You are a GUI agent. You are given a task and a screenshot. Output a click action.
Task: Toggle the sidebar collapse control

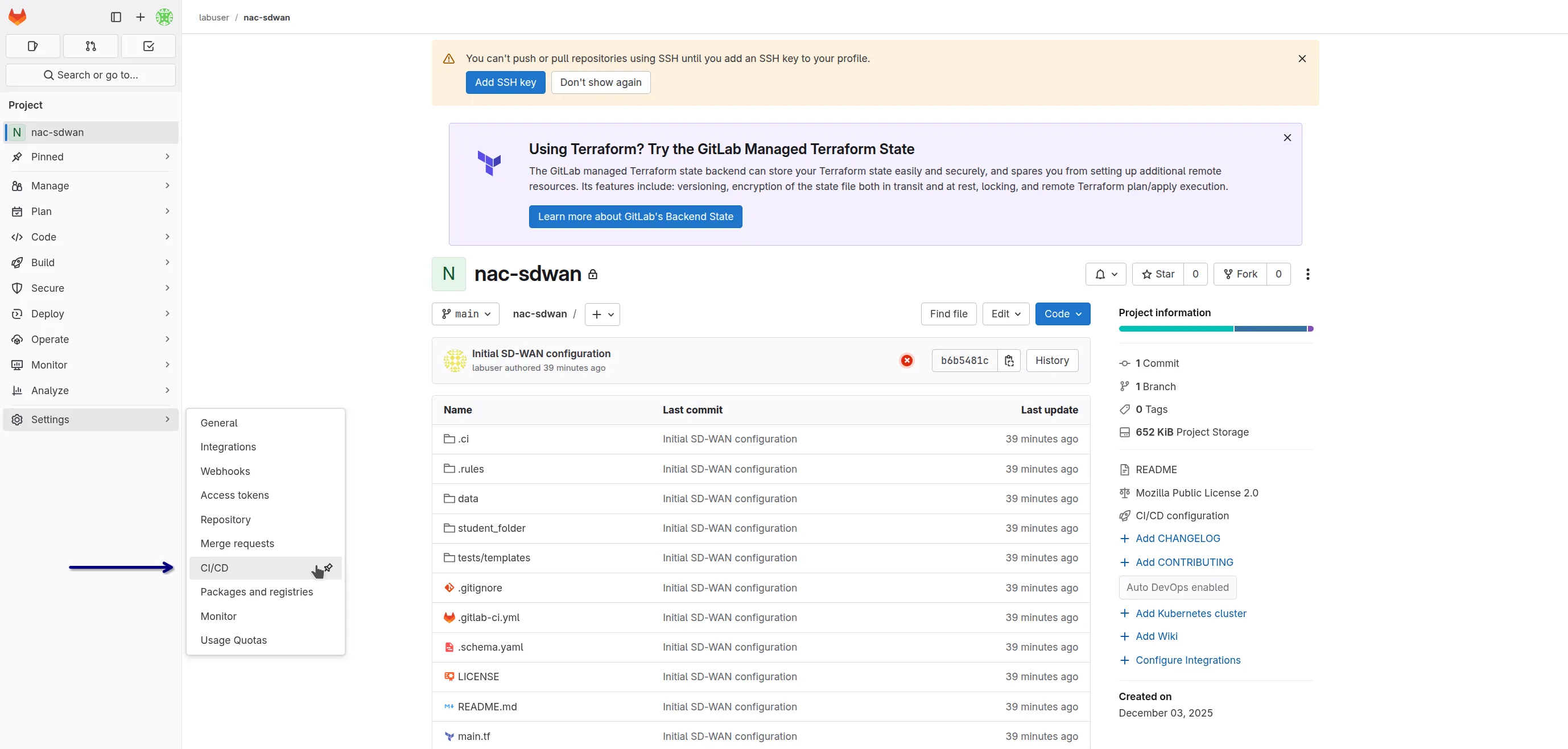pyautogui.click(x=115, y=17)
